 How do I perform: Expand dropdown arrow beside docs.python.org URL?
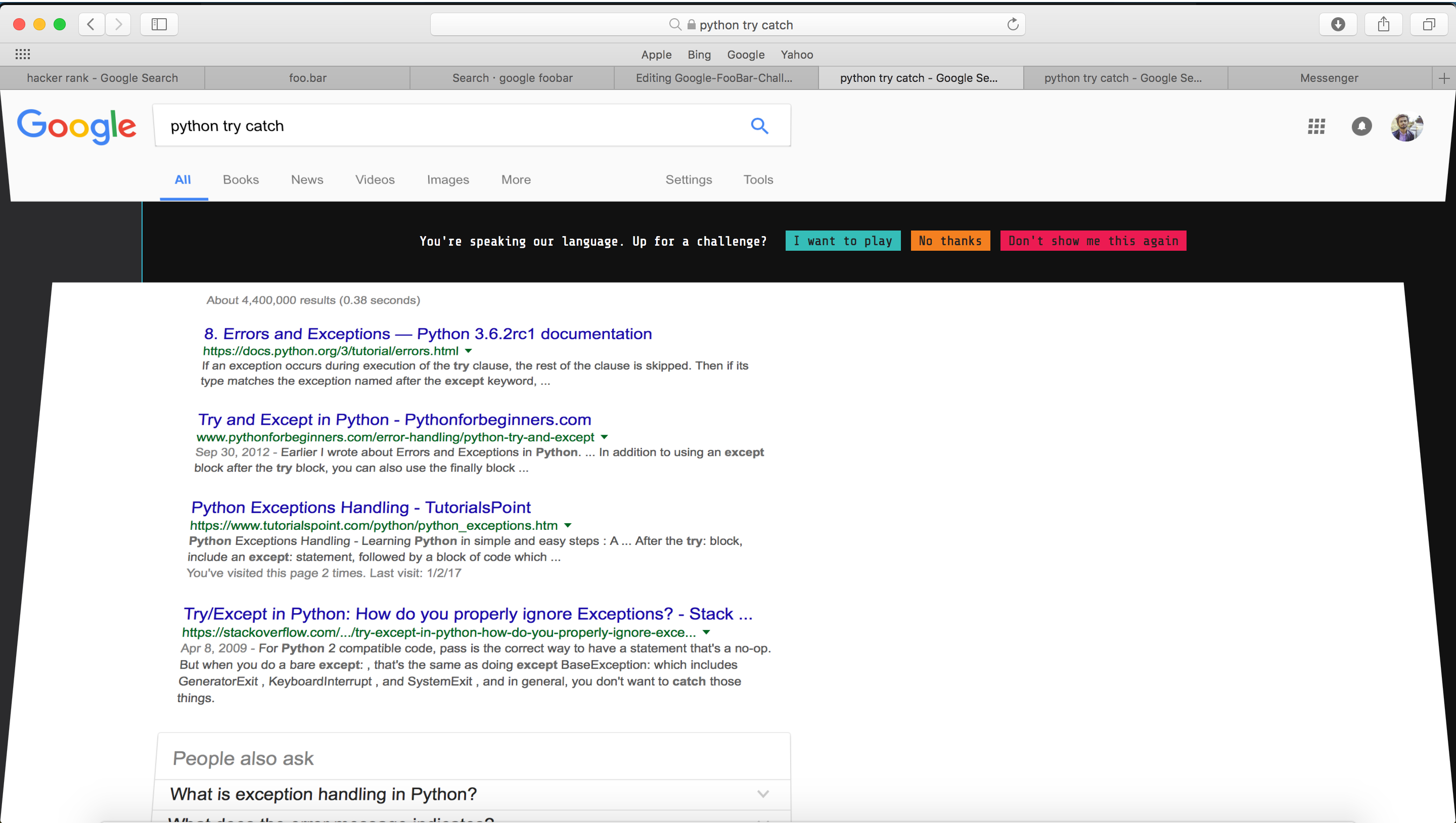coord(468,351)
